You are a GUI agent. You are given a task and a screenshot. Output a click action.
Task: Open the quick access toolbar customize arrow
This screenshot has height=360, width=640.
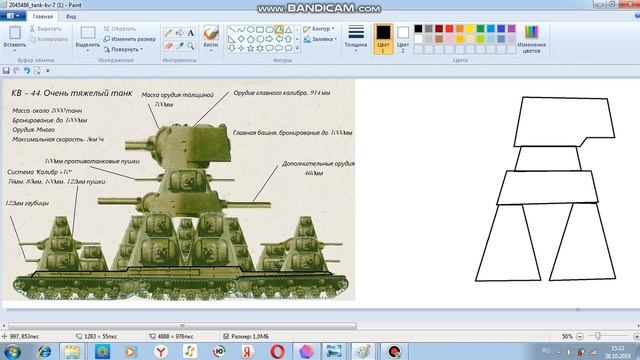click(x=48, y=71)
